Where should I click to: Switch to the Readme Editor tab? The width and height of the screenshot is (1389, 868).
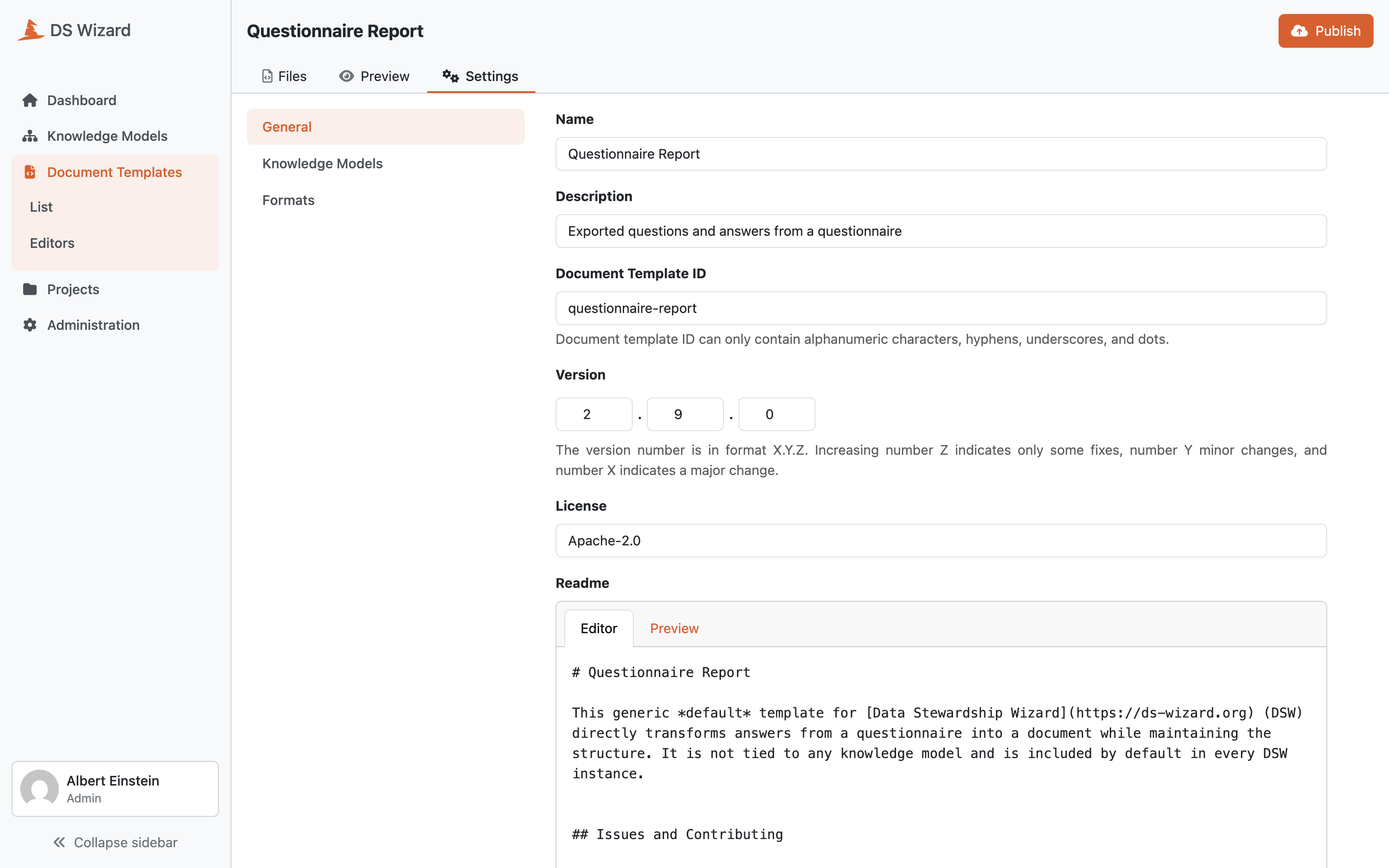click(x=599, y=628)
